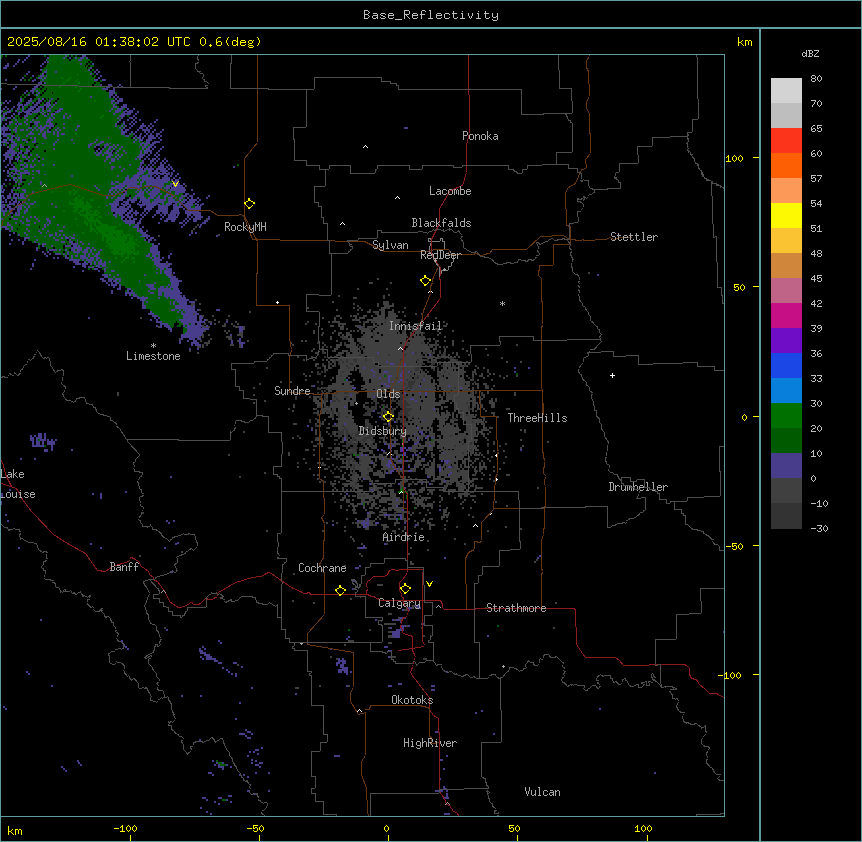Click the Okotoks city label

[412, 700]
